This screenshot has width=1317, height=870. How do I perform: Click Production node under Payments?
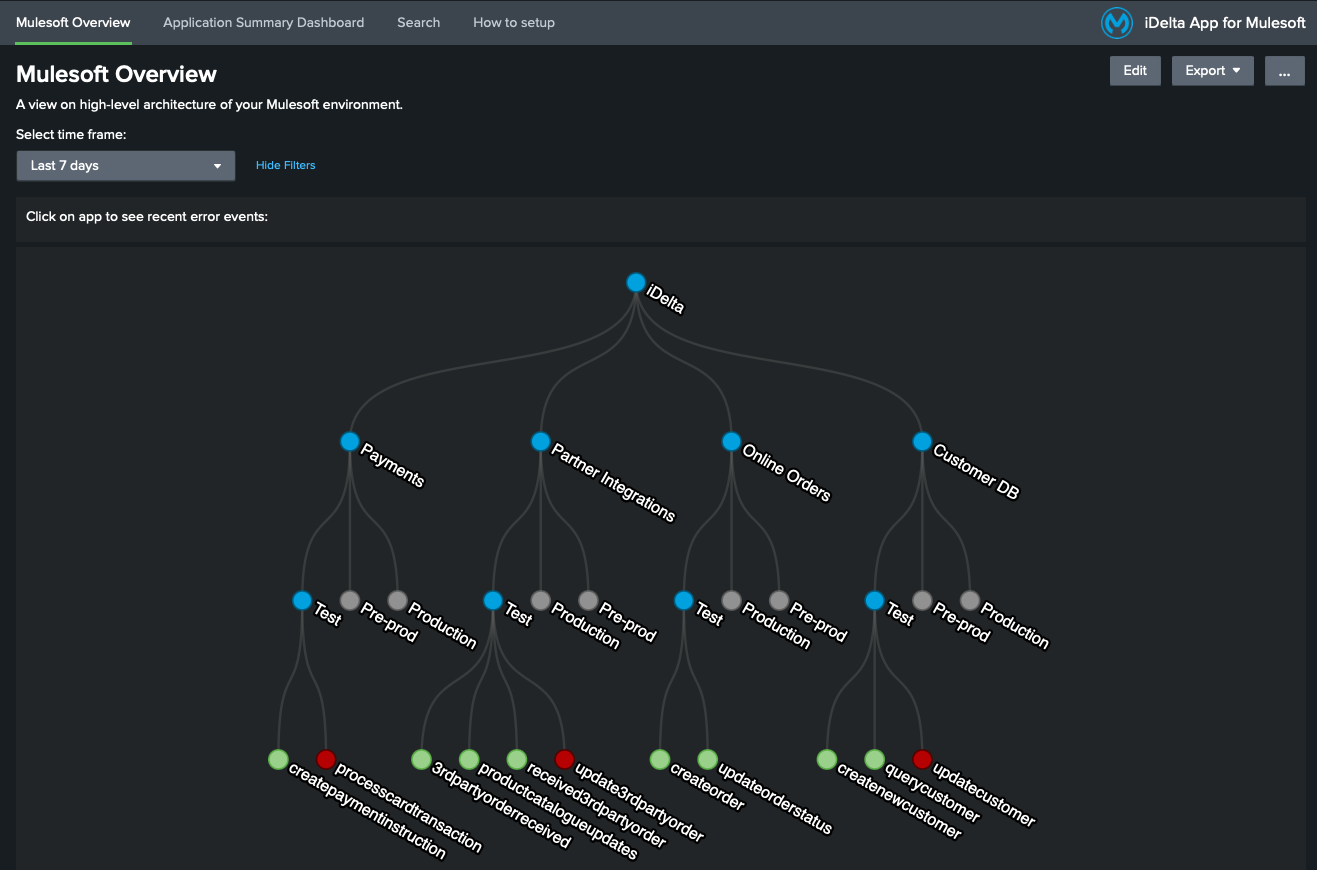[x=397, y=600]
